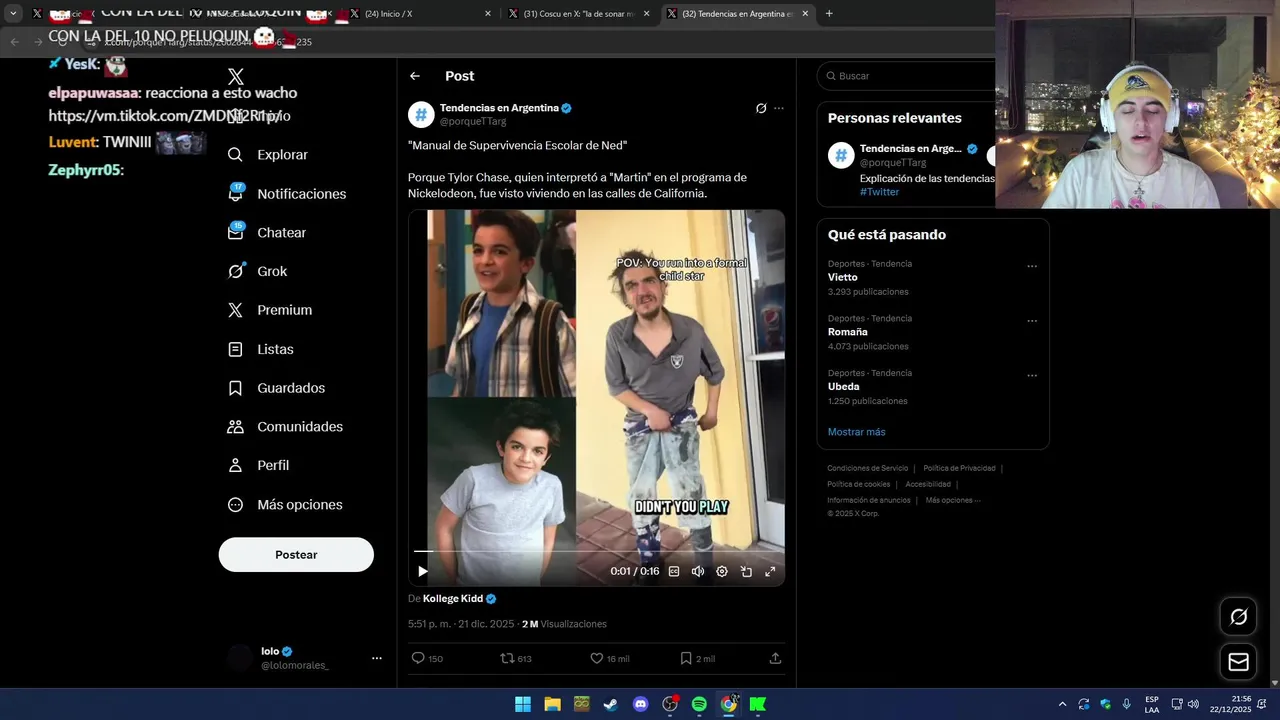Open Política de Privacidad link
This screenshot has height=720, width=1280.
click(x=959, y=468)
